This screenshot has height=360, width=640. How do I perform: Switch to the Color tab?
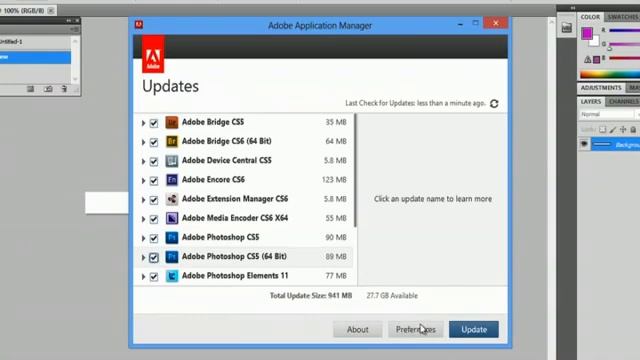(590, 17)
